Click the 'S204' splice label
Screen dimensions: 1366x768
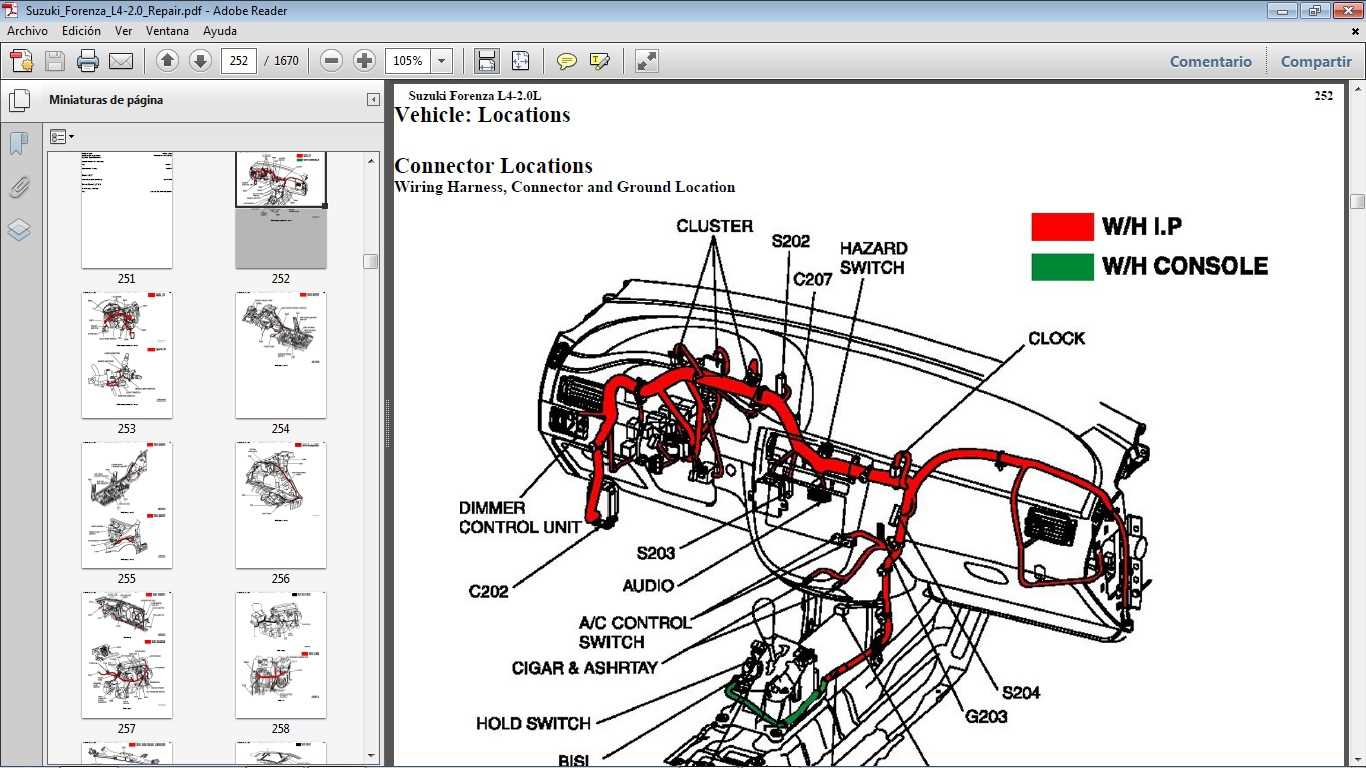coord(1021,693)
